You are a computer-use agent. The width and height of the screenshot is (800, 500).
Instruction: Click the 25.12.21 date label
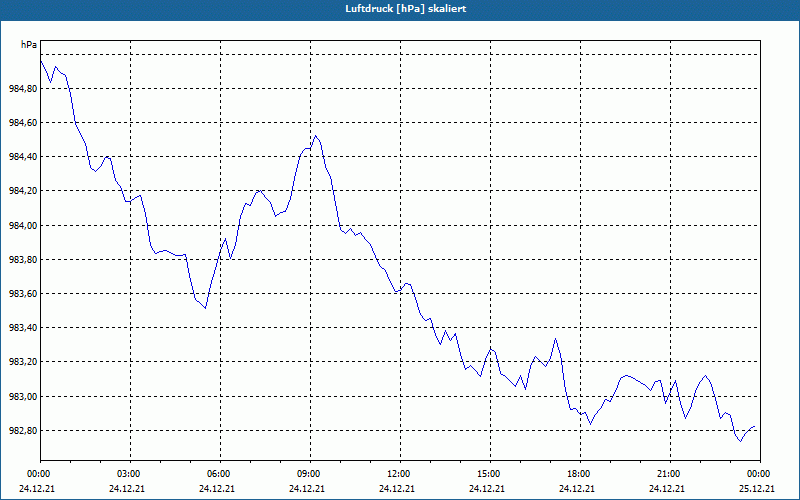tap(757, 488)
